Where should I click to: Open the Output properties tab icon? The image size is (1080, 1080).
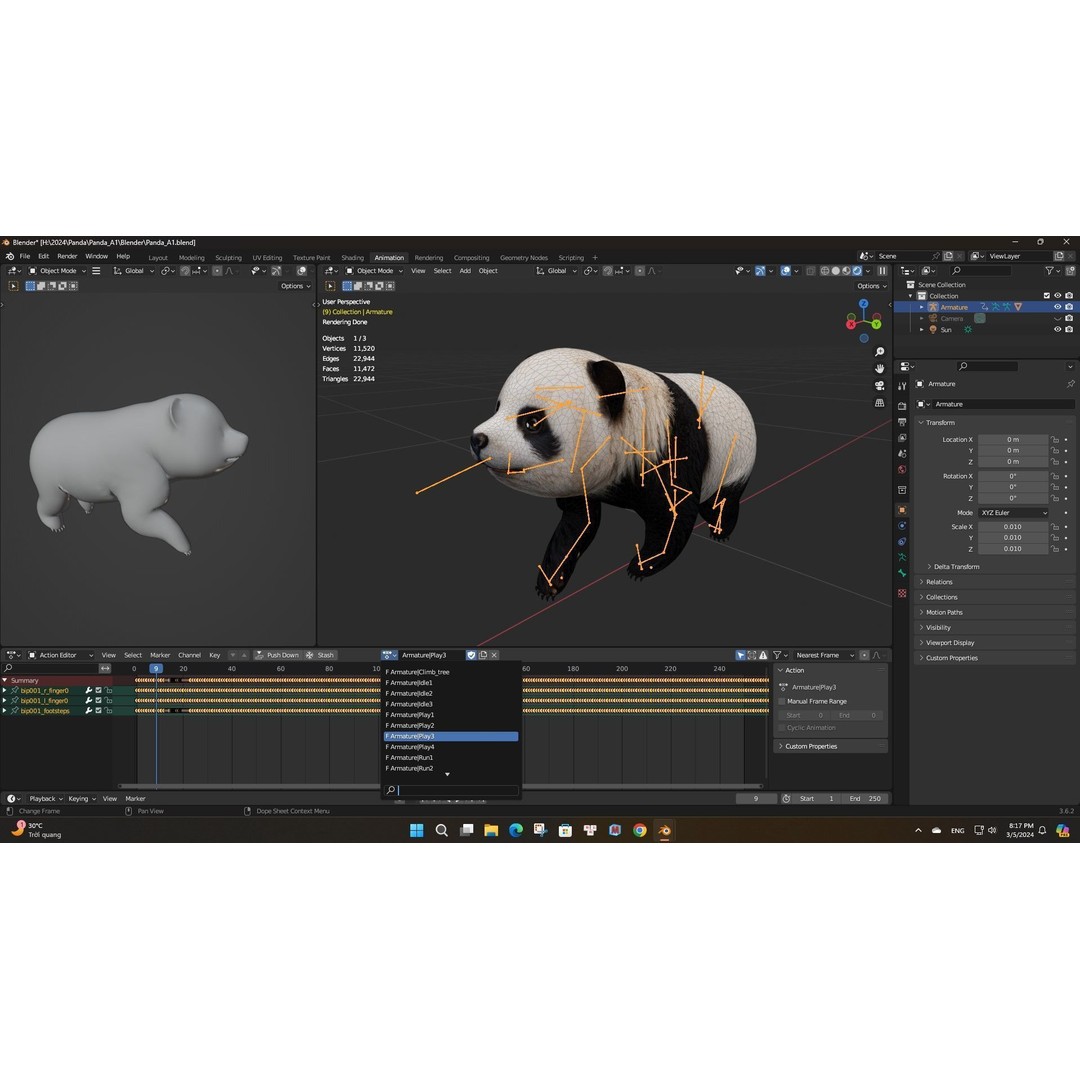902,422
